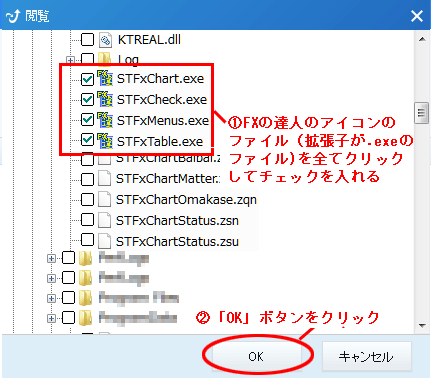Click the browse dialog title bar icon
Image resolution: width=431 pixels, height=378 pixels.
point(13,16)
